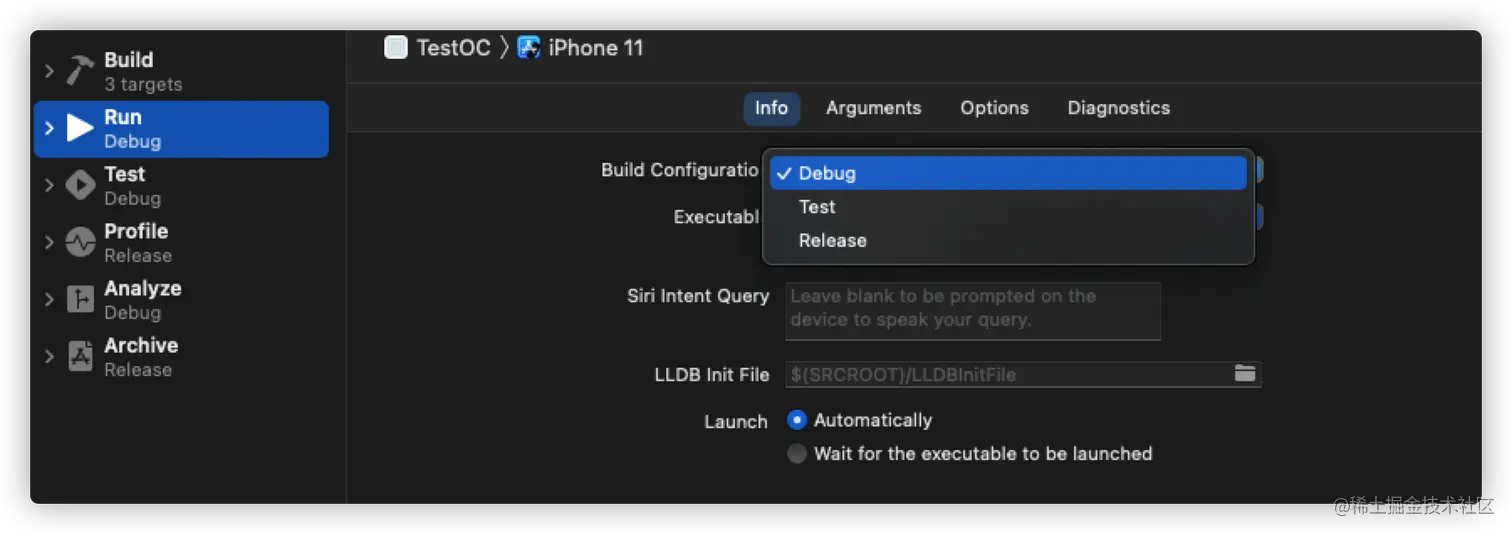Click the iPhone 11 simulator app icon
Viewport: 1512px width, 534px height.
coord(529,47)
